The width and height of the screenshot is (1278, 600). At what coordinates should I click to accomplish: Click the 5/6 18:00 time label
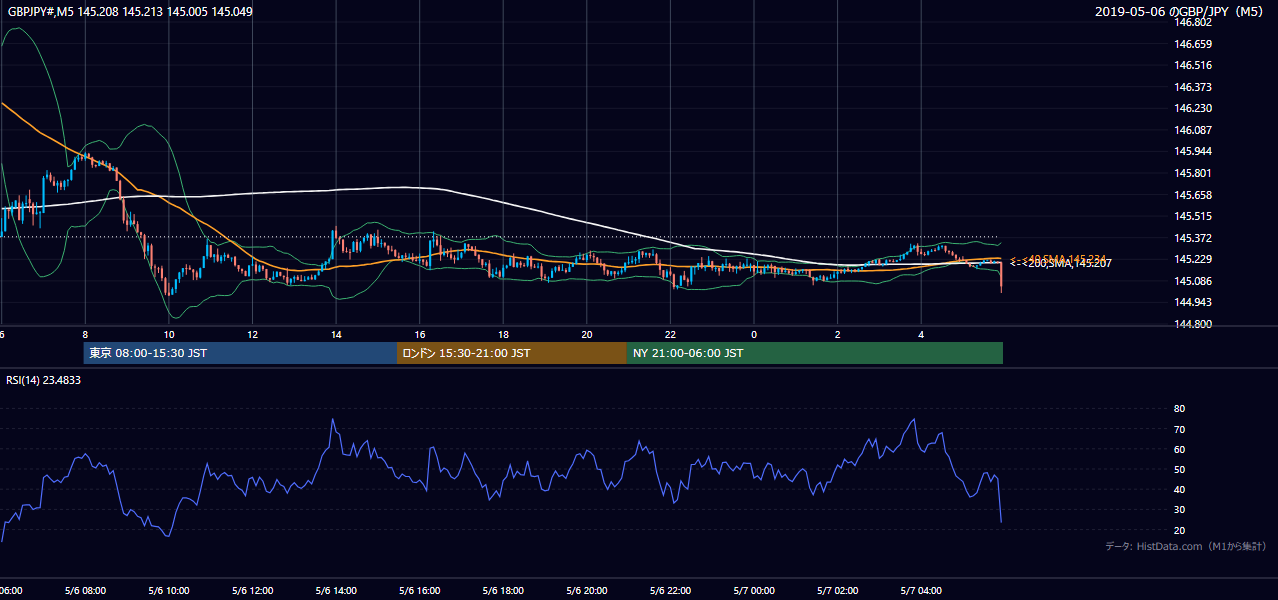pyautogui.click(x=503, y=590)
